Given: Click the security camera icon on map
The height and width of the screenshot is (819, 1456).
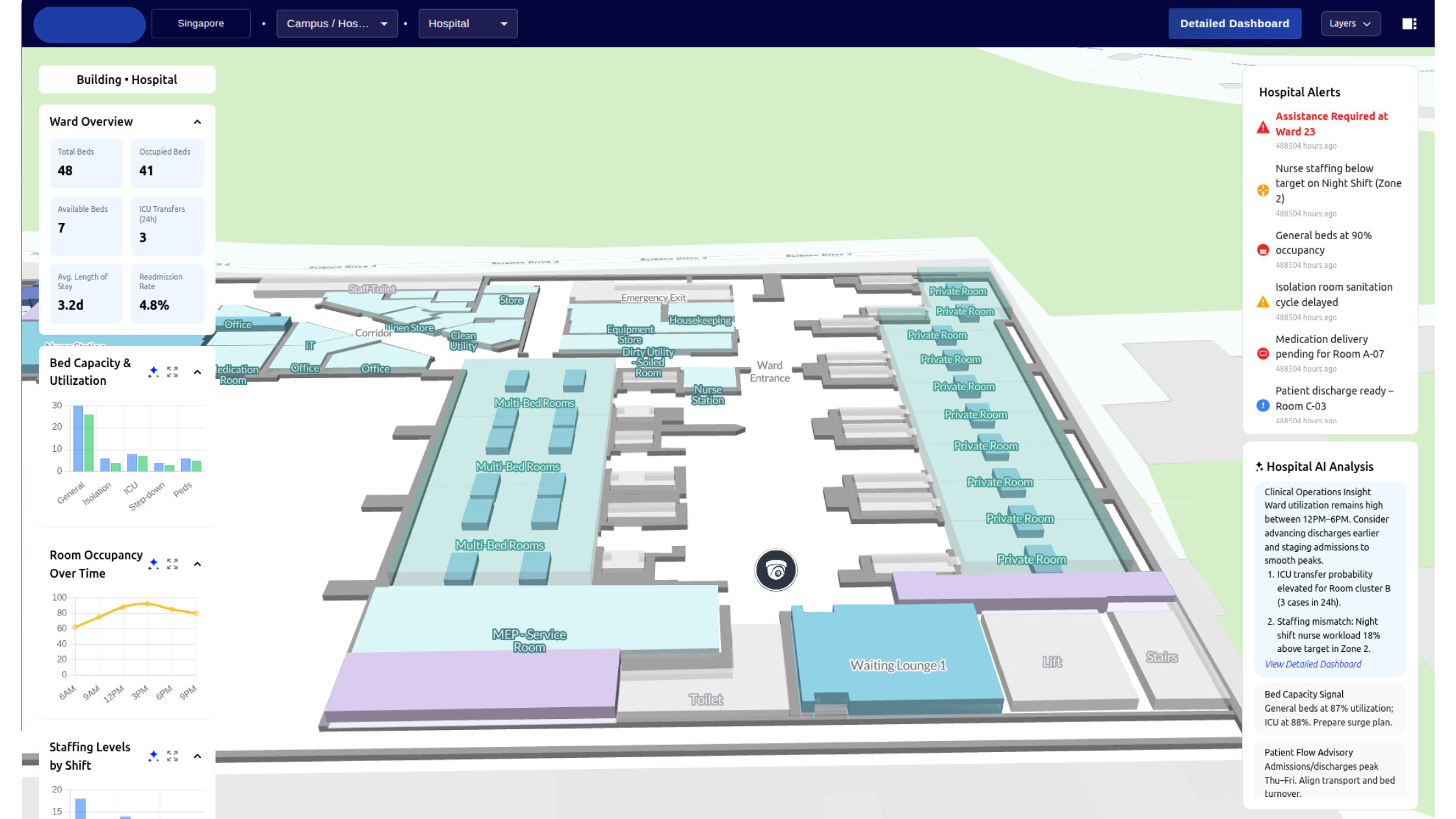Looking at the screenshot, I should click(775, 570).
